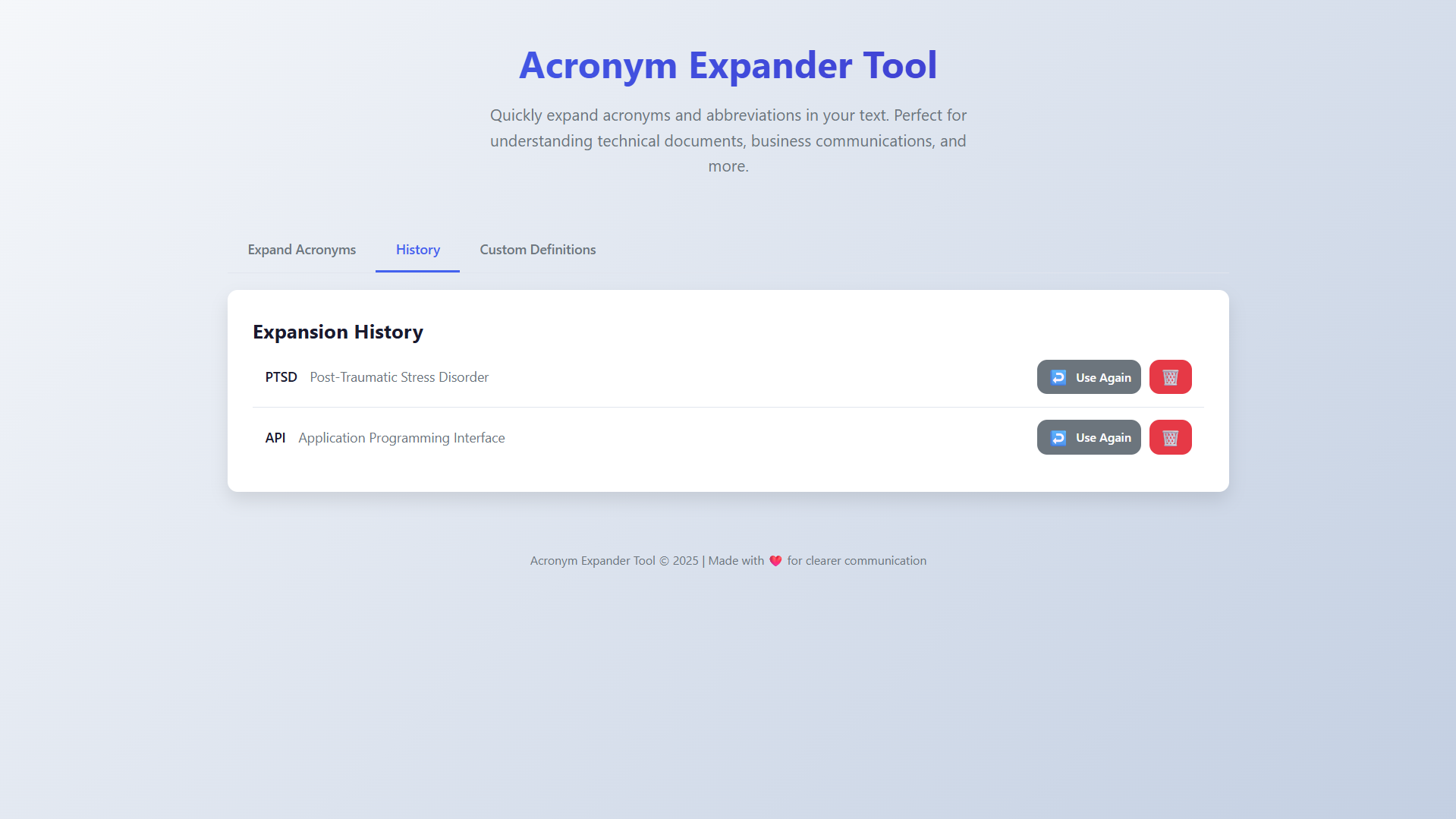Switch to the Expand Acronyms tab
This screenshot has width=1456, height=819.
point(301,250)
